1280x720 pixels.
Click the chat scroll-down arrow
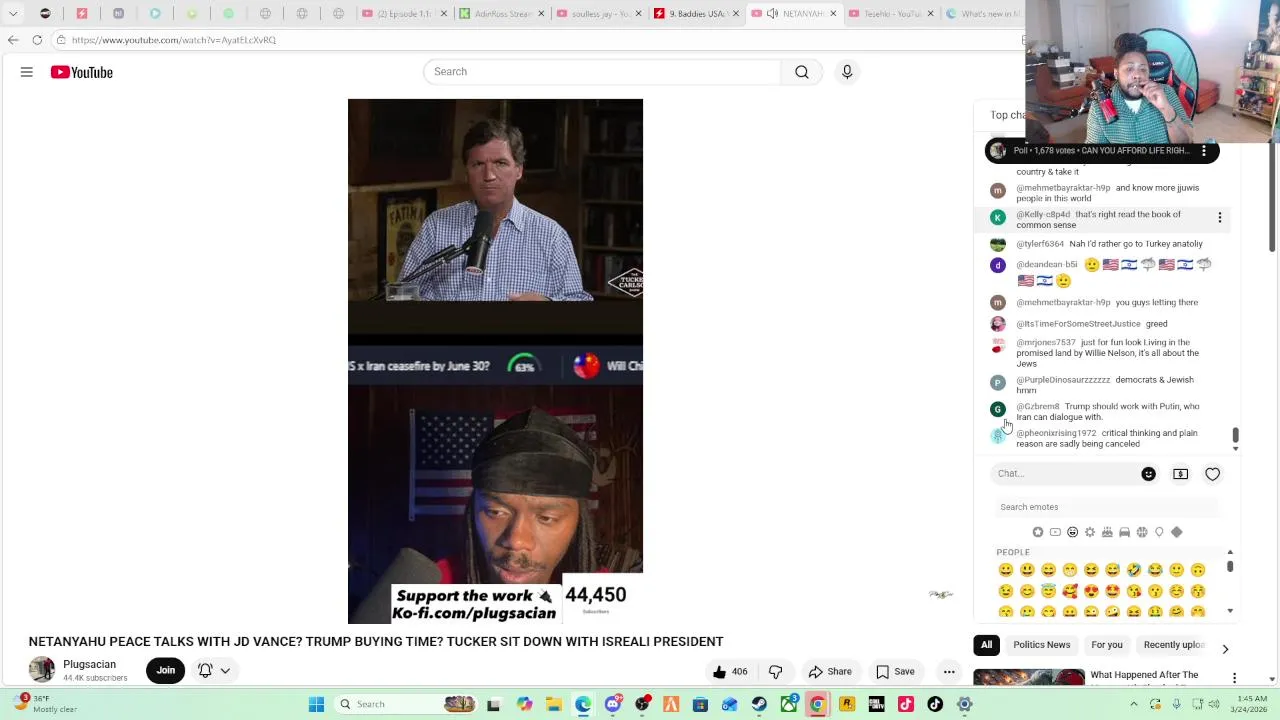click(x=1235, y=449)
